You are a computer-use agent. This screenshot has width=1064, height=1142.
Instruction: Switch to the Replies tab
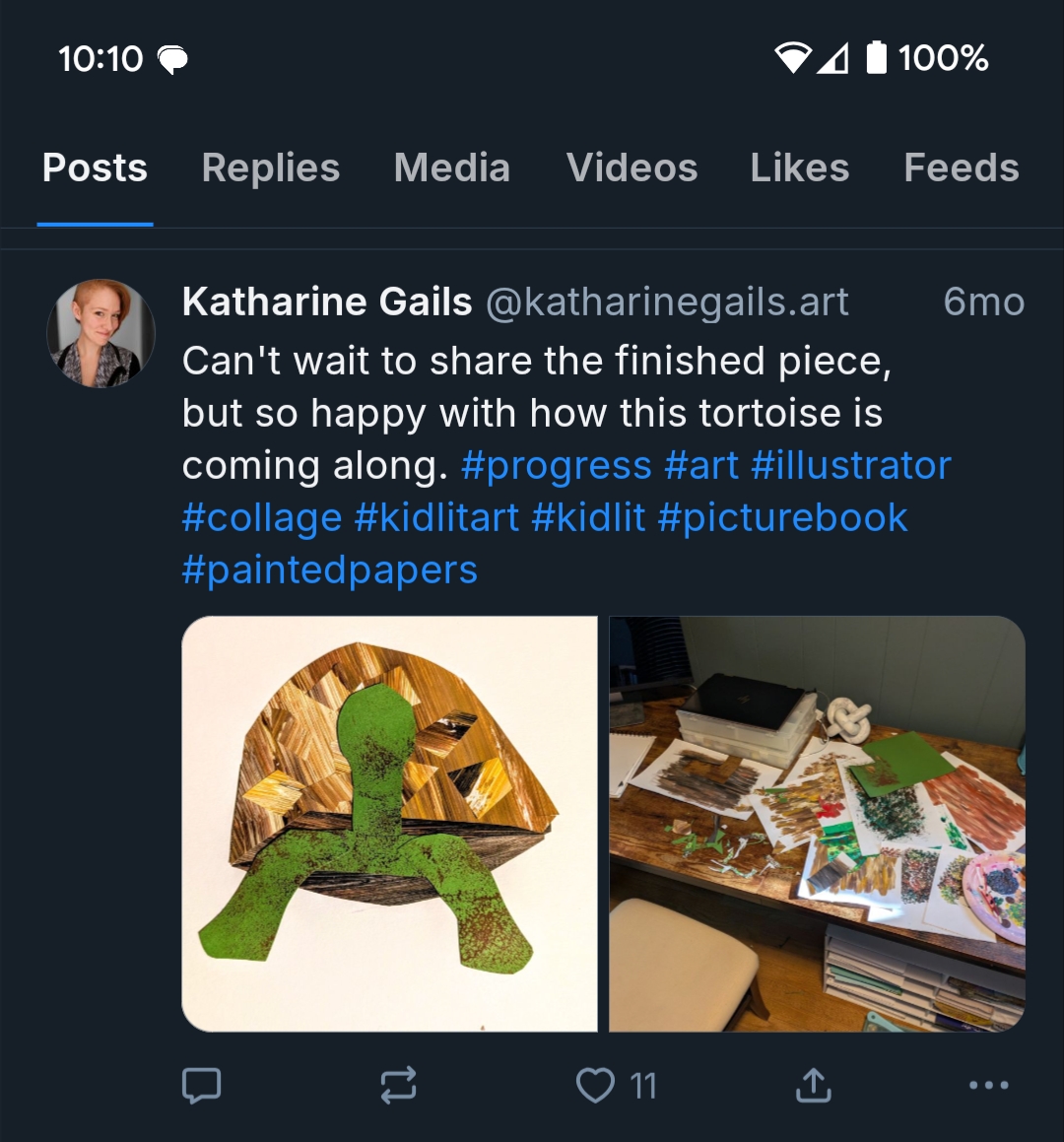pyautogui.click(x=271, y=168)
